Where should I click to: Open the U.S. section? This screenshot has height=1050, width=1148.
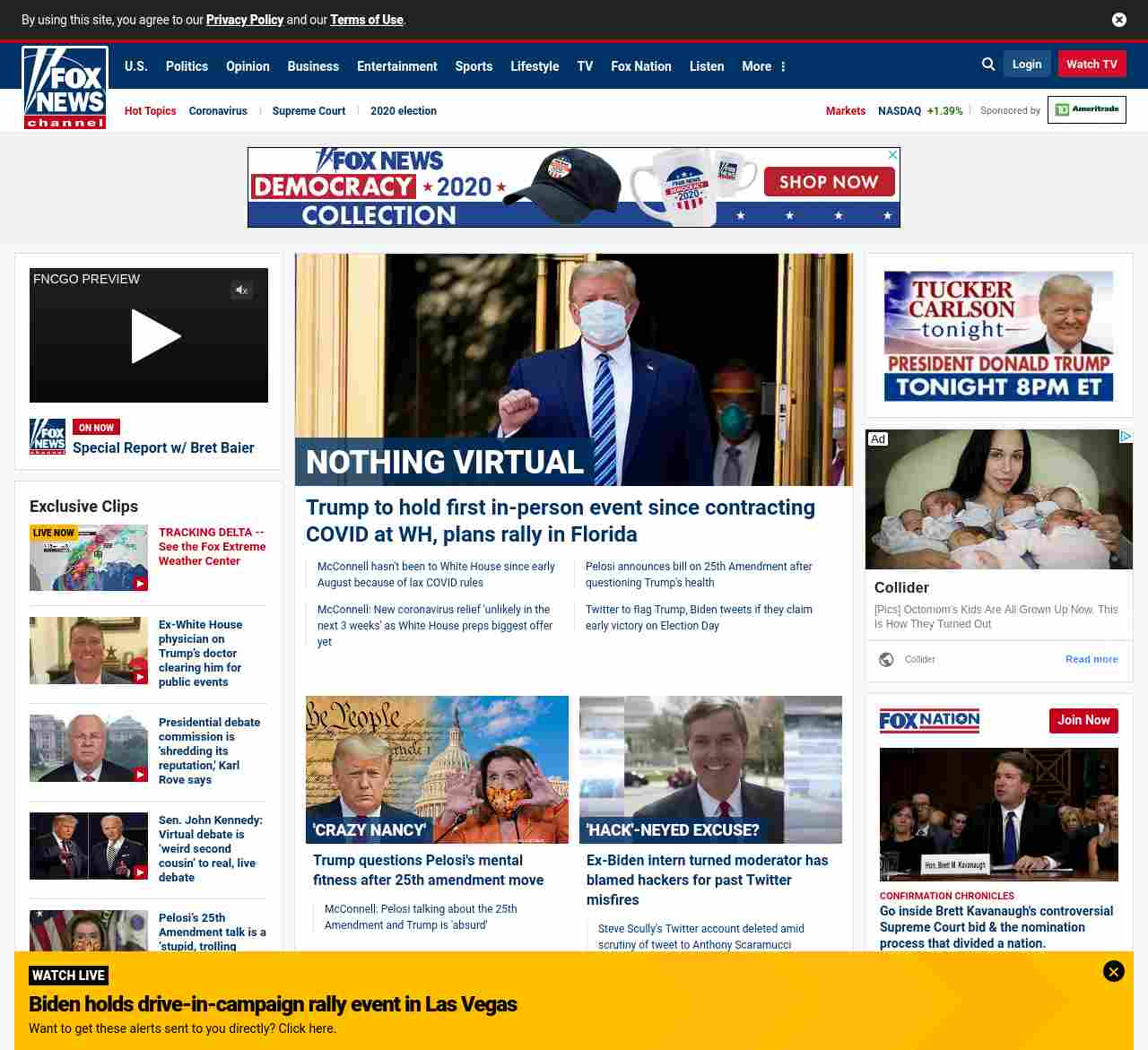pos(136,66)
